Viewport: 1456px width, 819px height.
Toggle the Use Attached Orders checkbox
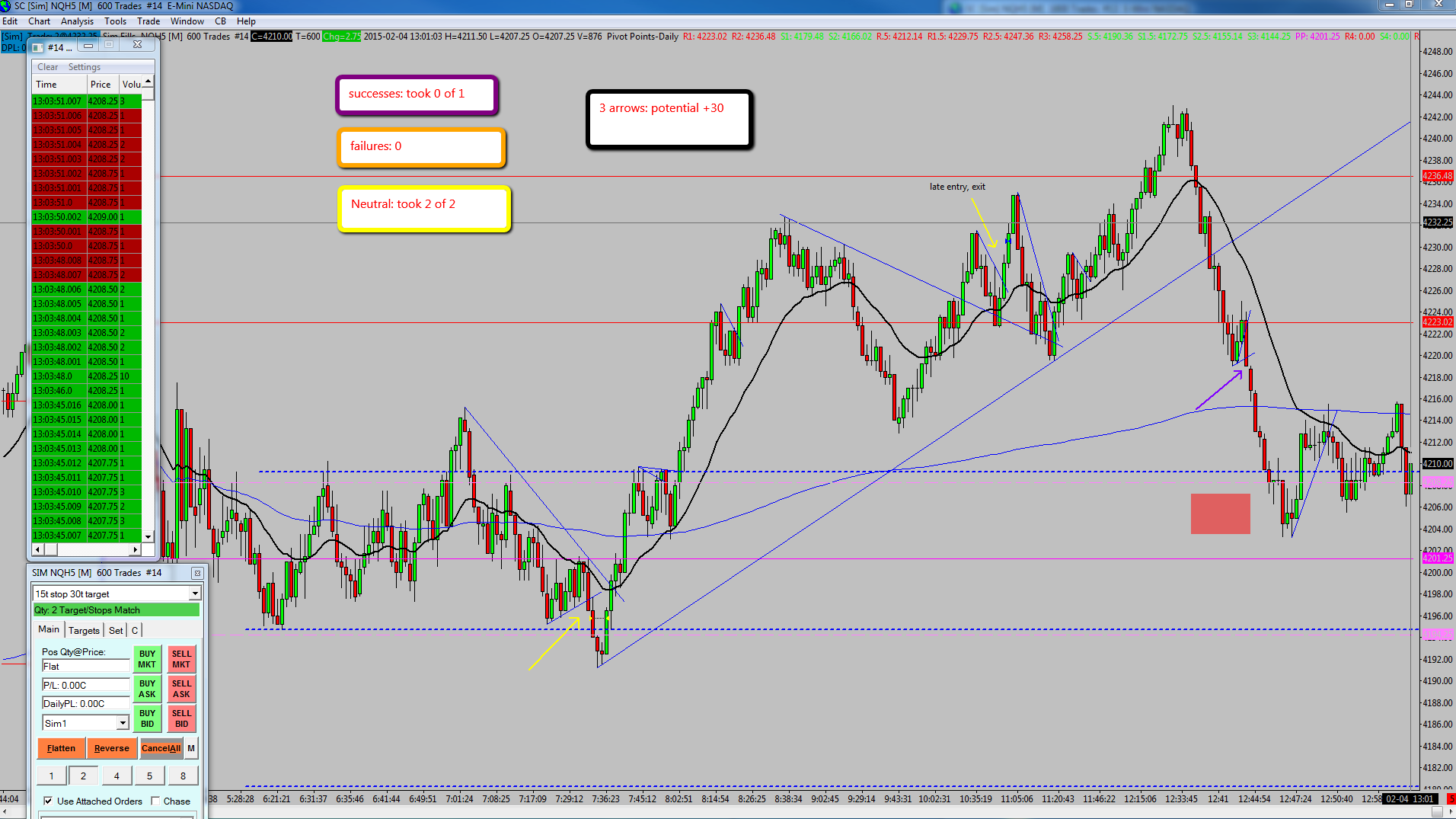[x=48, y=801]
